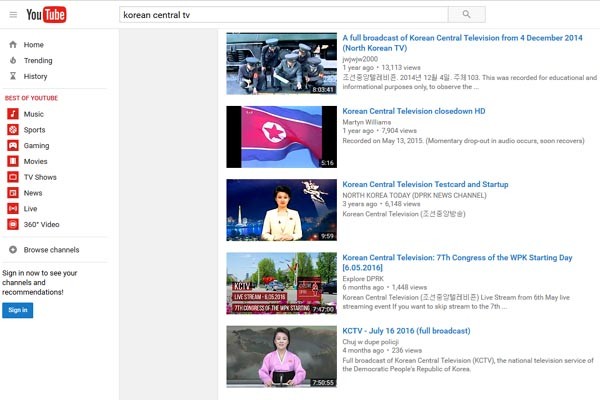Open Sports channel link

pyautogui.click(x=34, y=130)
